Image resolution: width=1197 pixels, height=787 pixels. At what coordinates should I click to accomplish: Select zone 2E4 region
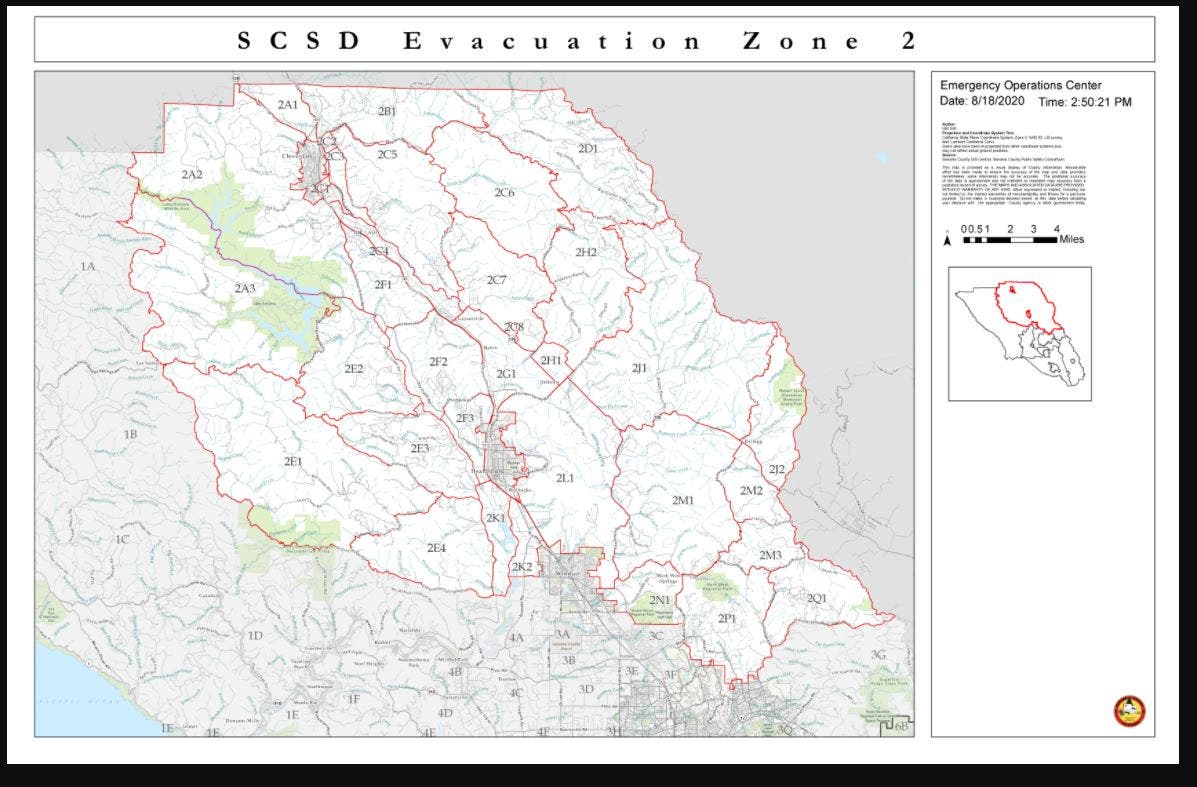click(x=437, y=547)
